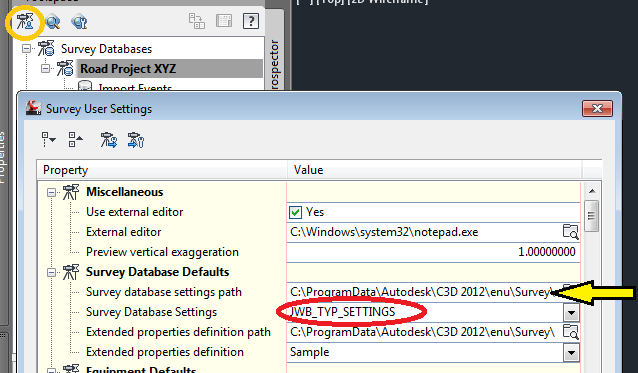The width and height of the screenshot is (638, 373).
Task: Toggle the item preview list icon
Action: click(224, 21)
